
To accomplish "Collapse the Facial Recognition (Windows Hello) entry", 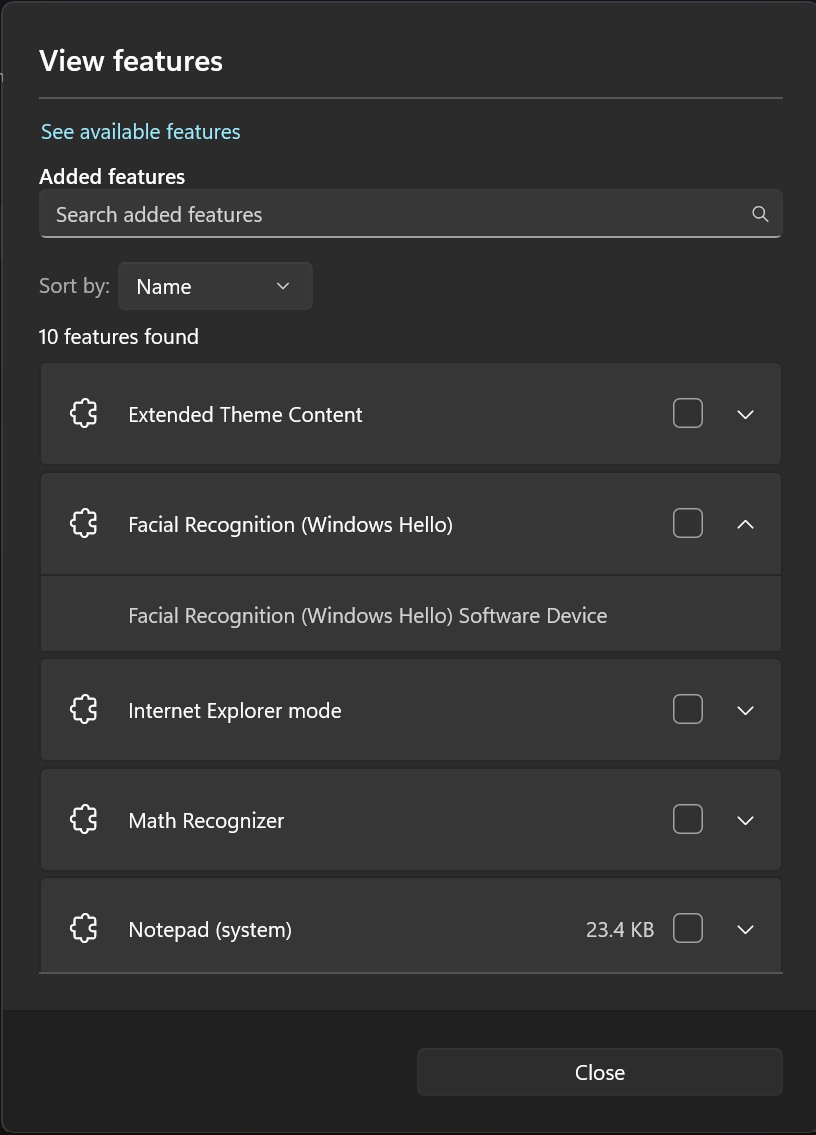I will tap(745, 523).
